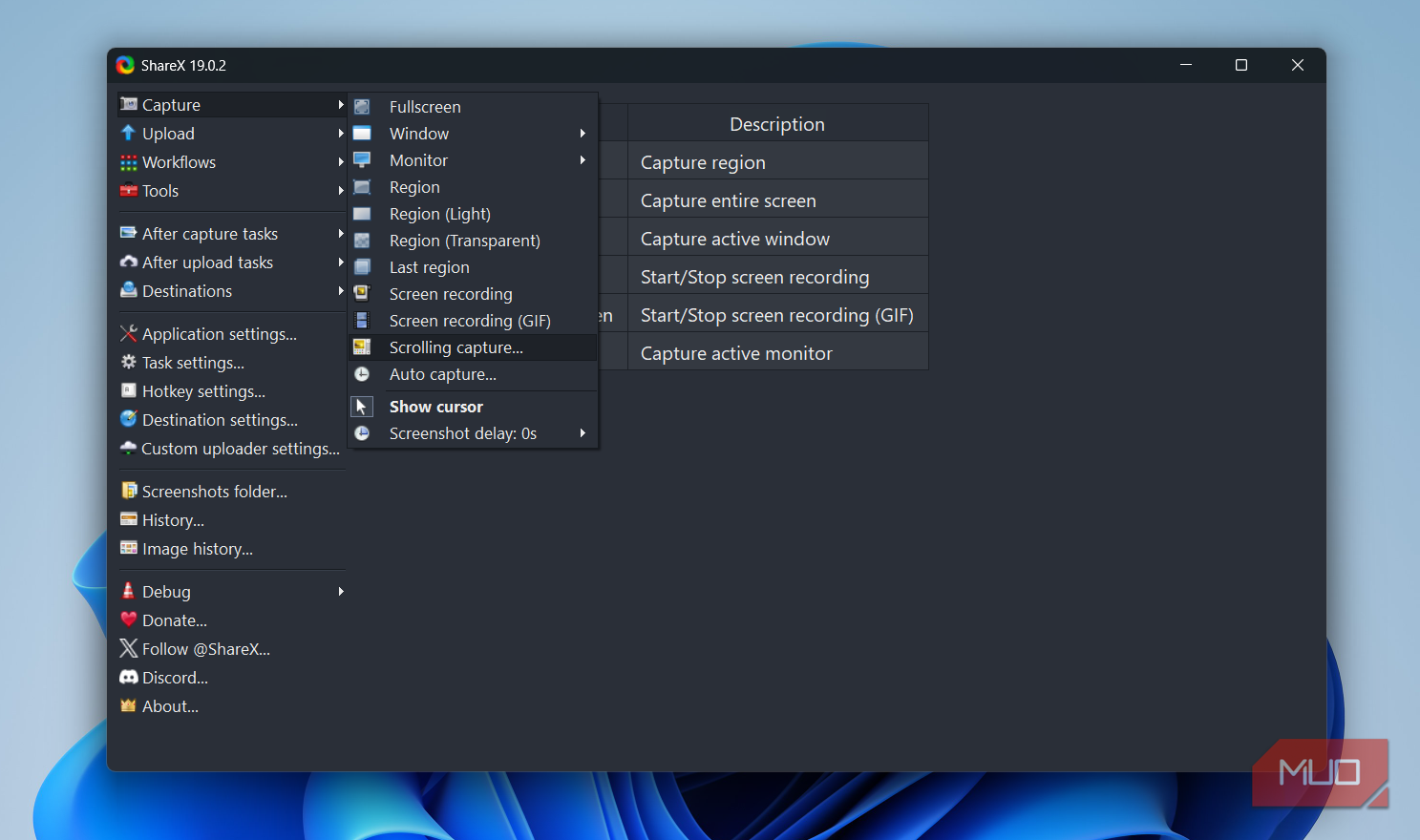Select the 'Capture region' description cell
The height and width of the screenshot is (840, 1420).
pos(777,161)
